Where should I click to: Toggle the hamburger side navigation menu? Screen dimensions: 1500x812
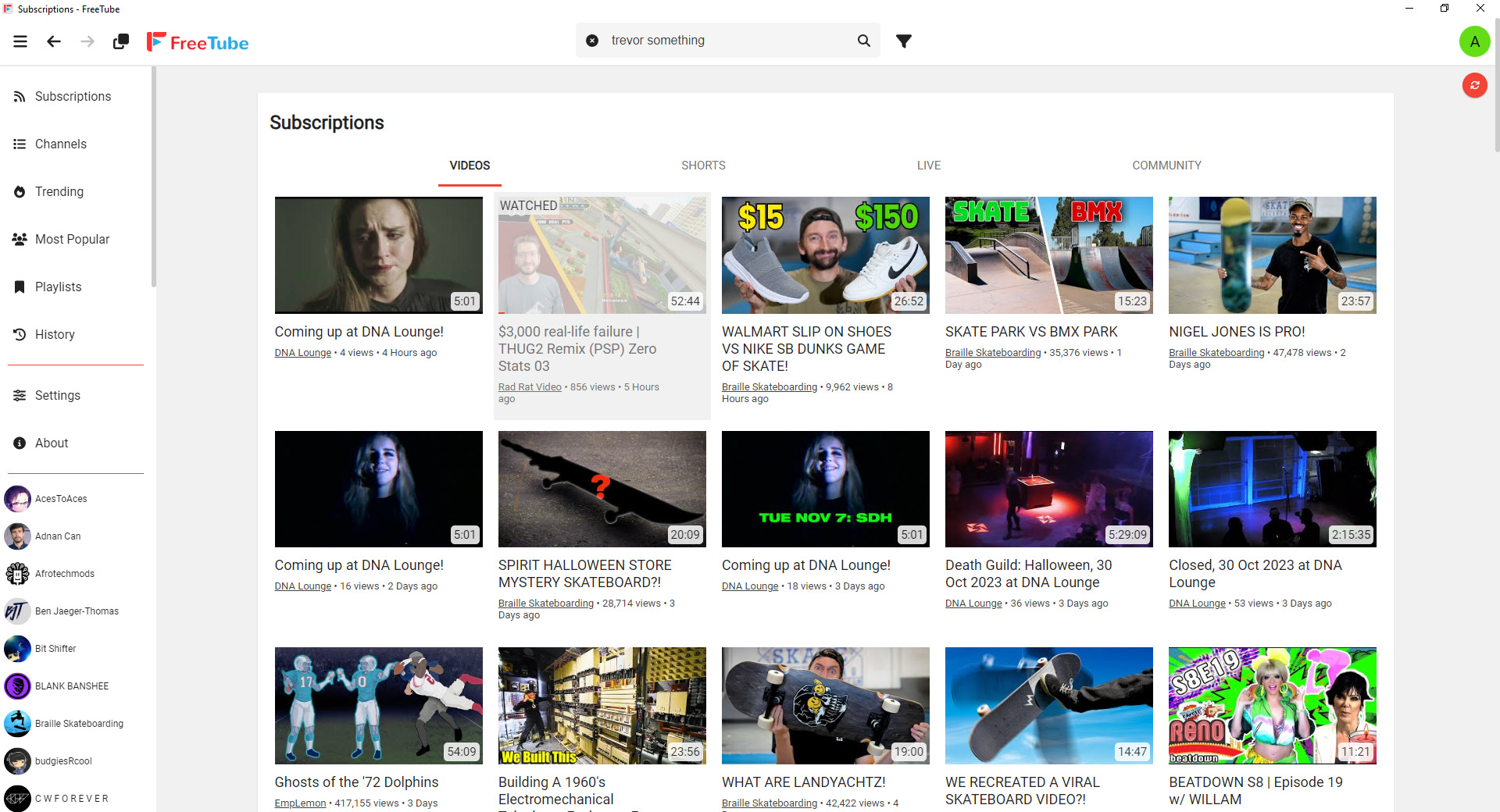pyautogui.click(x=20, y=41)
